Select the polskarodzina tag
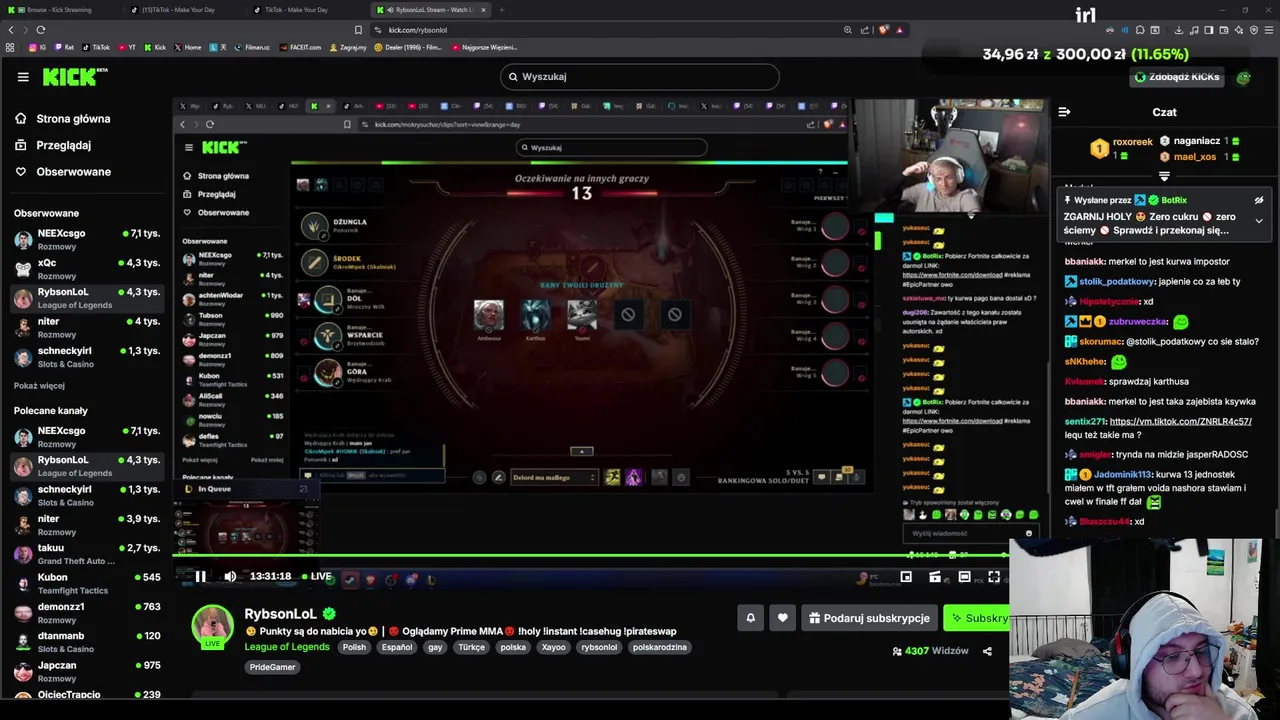 (x=660, y=647)
